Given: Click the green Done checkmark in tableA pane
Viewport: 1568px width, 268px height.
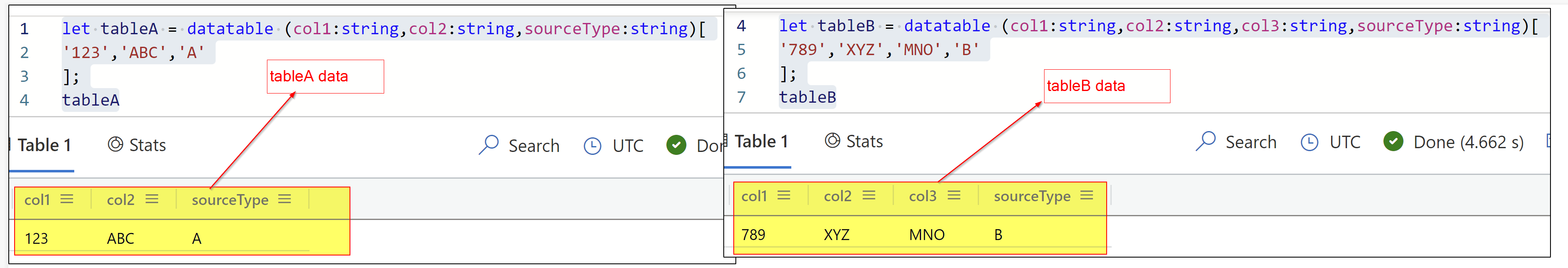Looking at the screenshot, I should (676, 145).
